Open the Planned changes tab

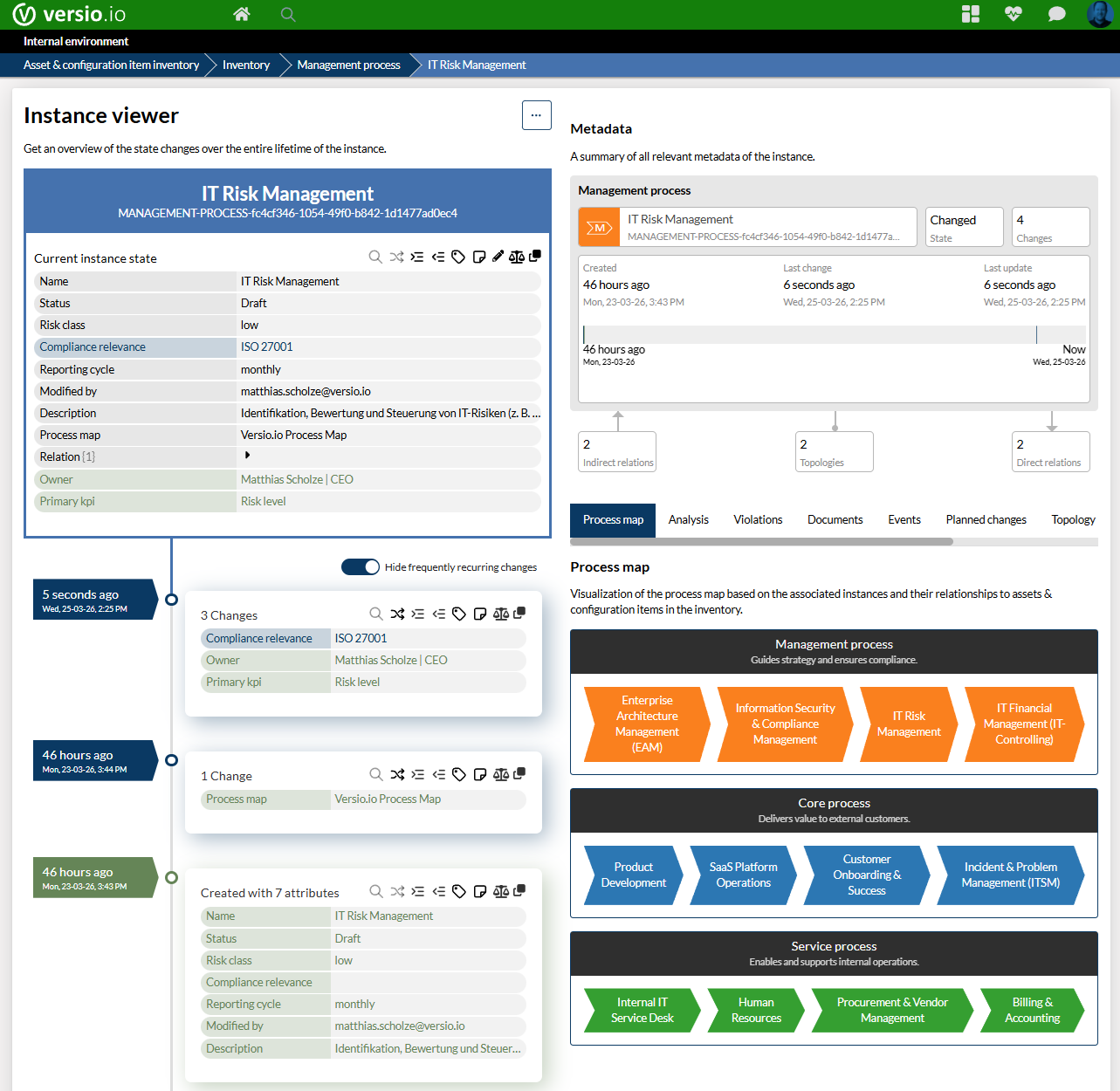pos(986,519)
